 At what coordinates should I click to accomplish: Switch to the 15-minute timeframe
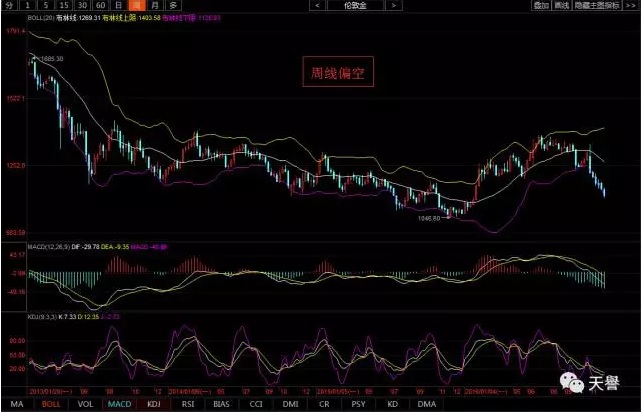(x=64, y=5)
